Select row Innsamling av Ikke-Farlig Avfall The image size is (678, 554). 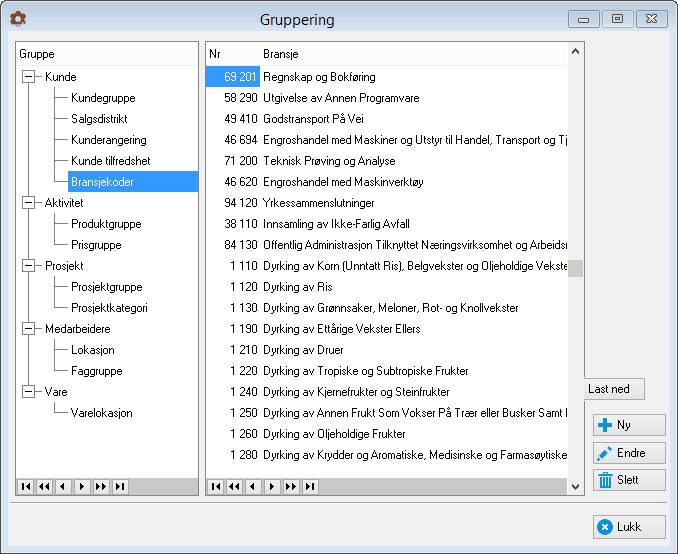coord(387,224)
